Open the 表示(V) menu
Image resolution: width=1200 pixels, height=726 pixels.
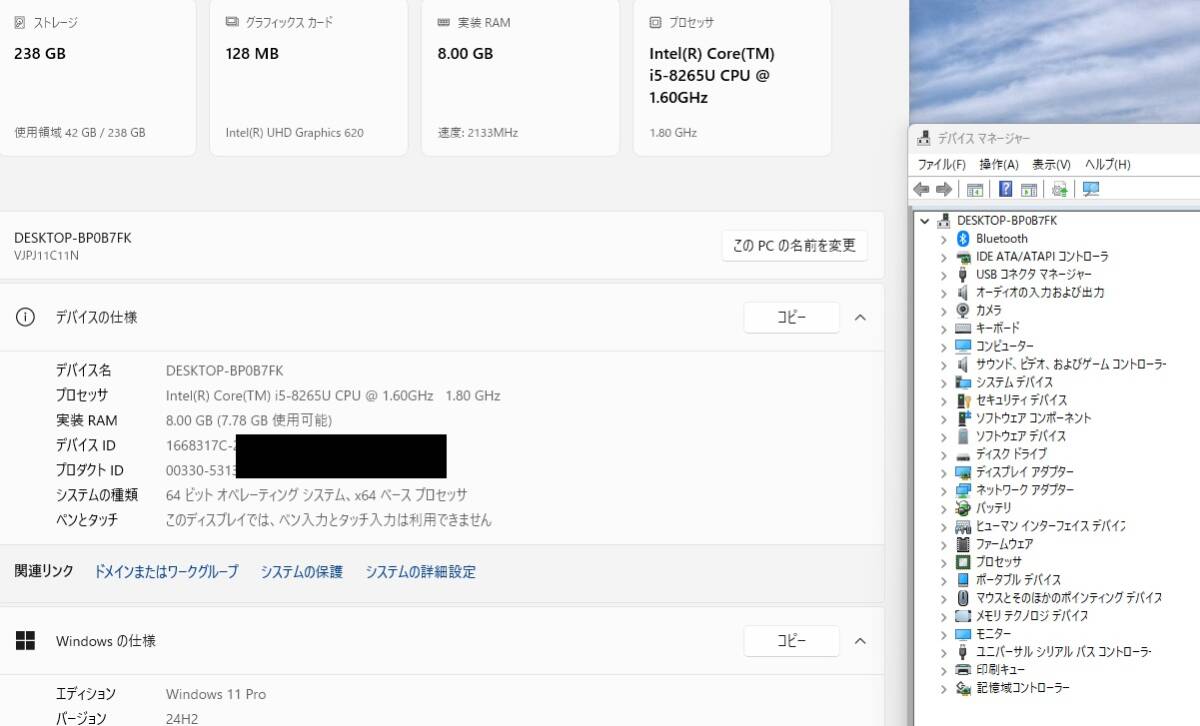1052,164
